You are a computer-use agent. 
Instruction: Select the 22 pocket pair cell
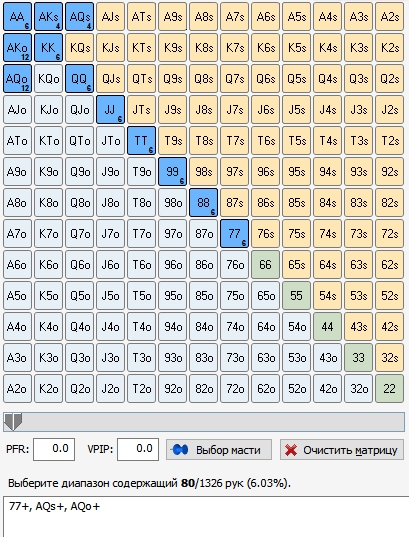pyautogui.click(x=389, y=389)
